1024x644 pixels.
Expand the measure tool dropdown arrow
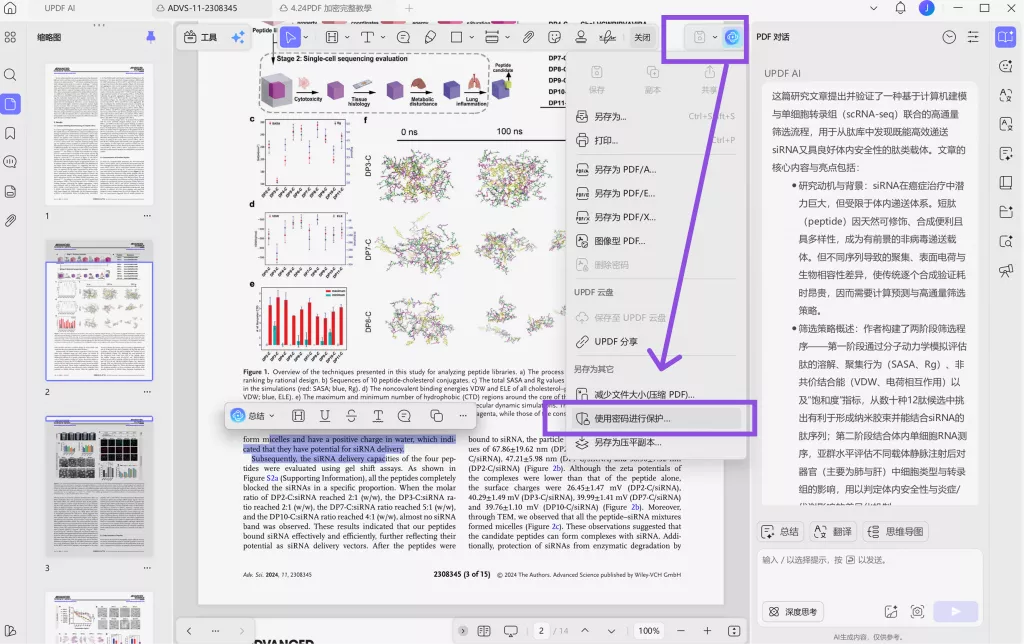[507, 37]
